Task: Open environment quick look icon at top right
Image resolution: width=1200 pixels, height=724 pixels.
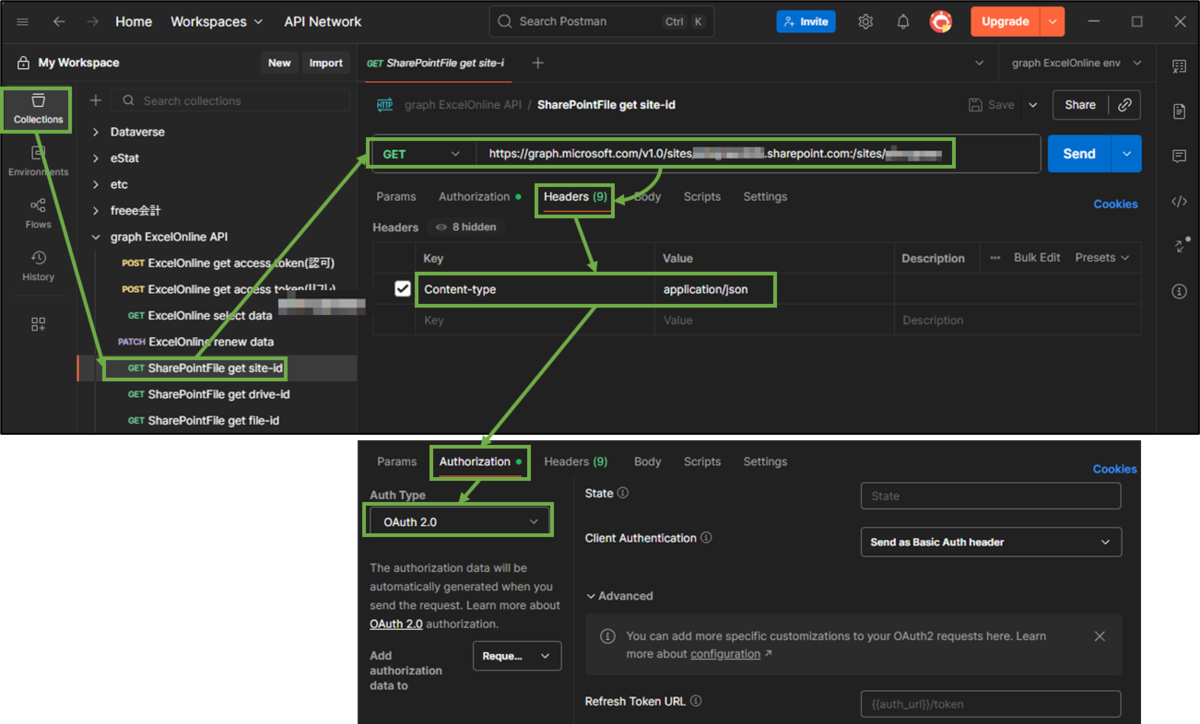Action: pyautogui.click(x=1179, y=66)
